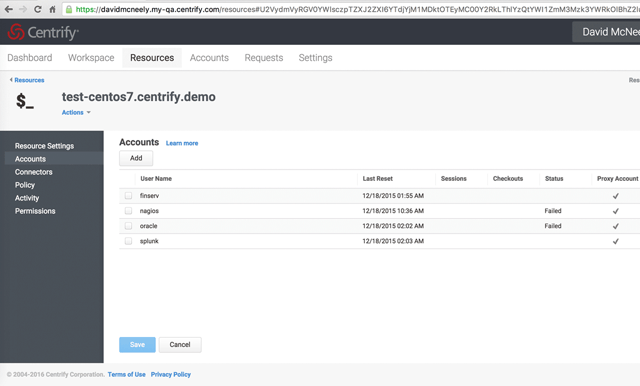This screenshot has height=386, width=640.
Task: Click the Add account button
Action: tap(136, 158)
